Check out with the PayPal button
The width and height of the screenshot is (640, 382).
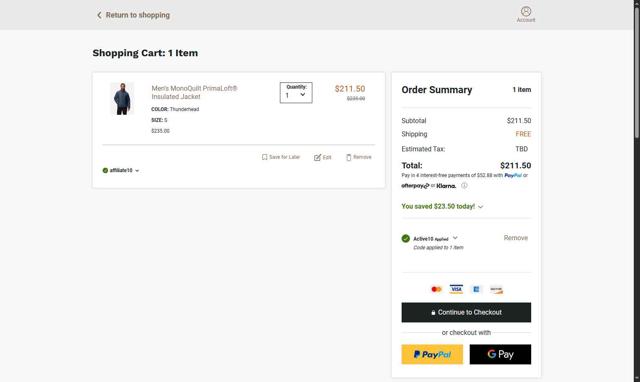[432, 354]
